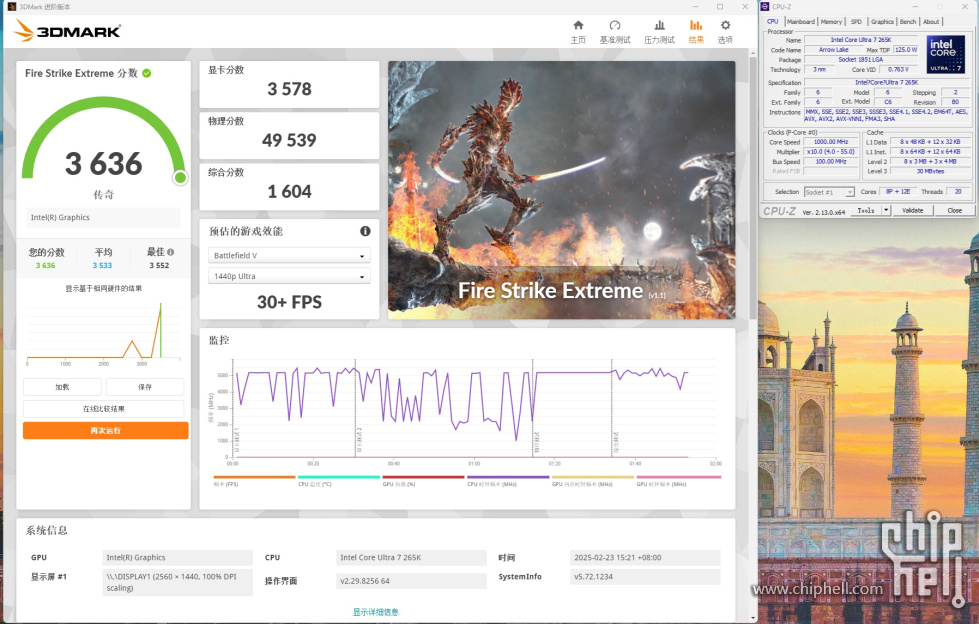The image size is (979, 624).
Task: Toggle the orange FPS legend bar
Action: pos(254,477)
